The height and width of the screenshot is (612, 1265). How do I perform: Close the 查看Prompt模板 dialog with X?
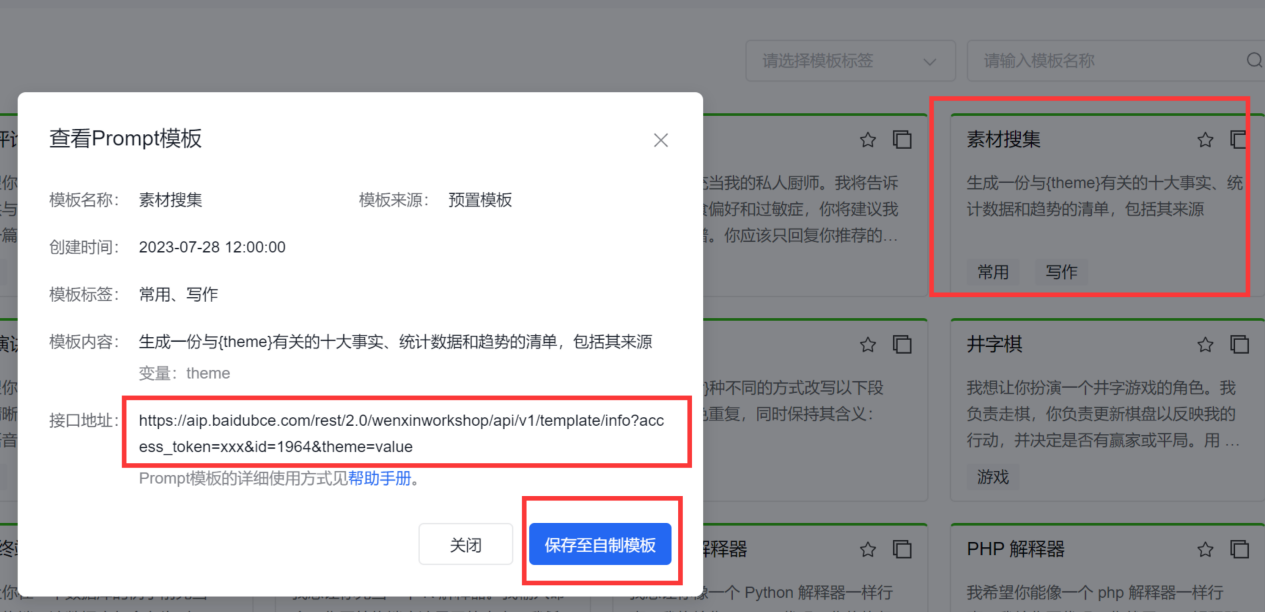661,141
